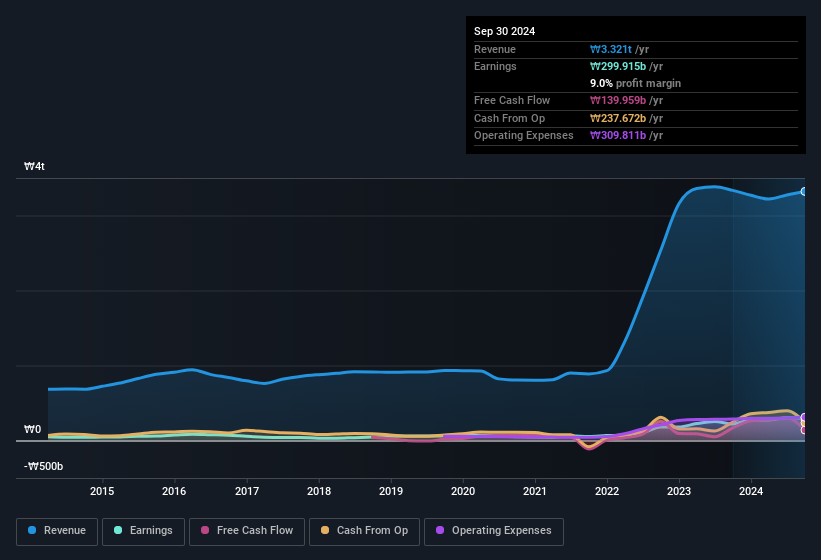Click the 2019 x-axis label
821x560 pixels.
point(391,491)
